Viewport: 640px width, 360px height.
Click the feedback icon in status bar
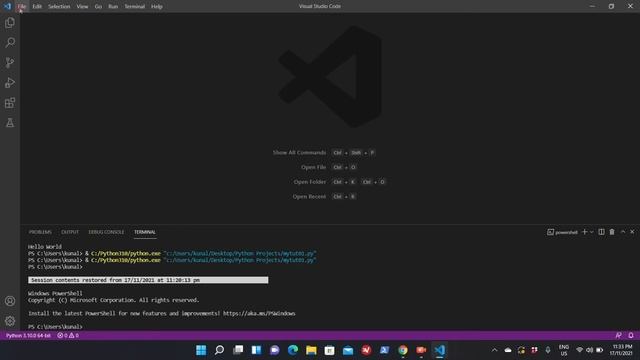click(x=618, y=336)
